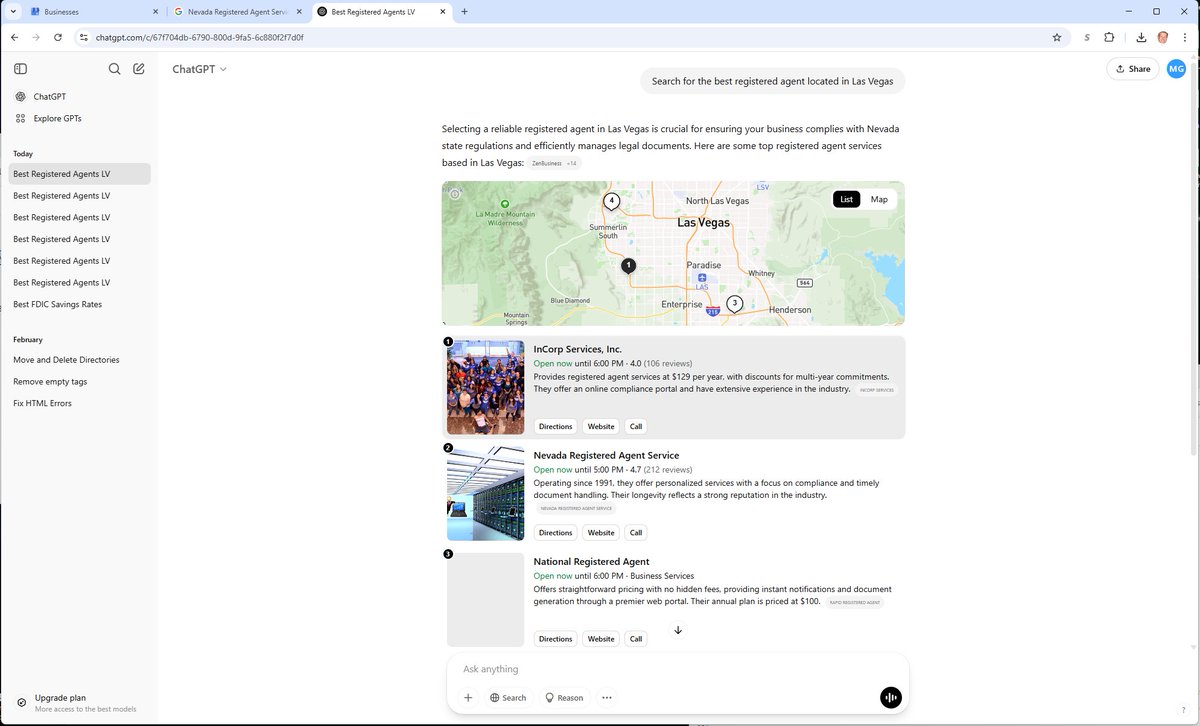Start a new chat with the compose icon
1200x726 pixels.
tap(139, 69)
